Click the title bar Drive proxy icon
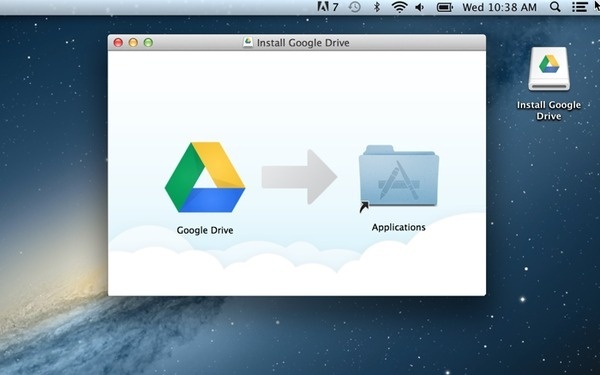 [x=248, y=42]
